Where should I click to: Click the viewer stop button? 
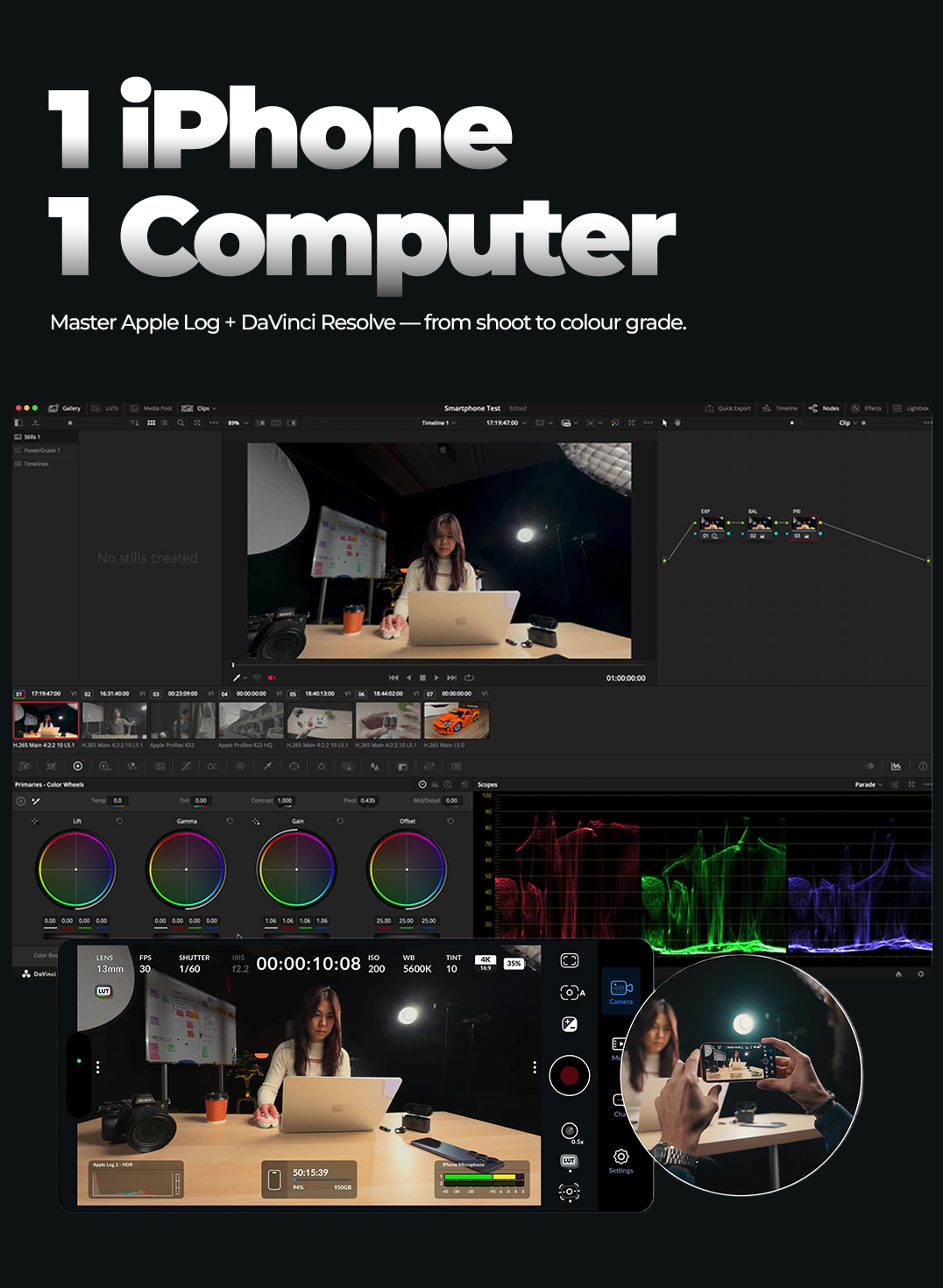(x=422, y=678)
